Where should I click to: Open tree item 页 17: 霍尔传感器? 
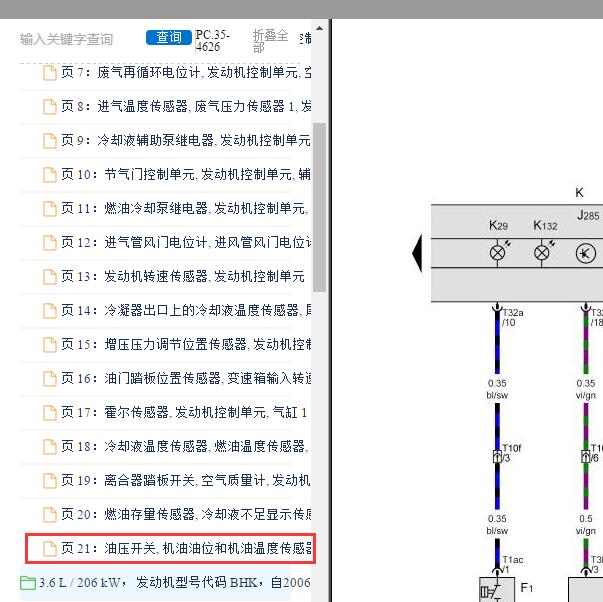175,412
